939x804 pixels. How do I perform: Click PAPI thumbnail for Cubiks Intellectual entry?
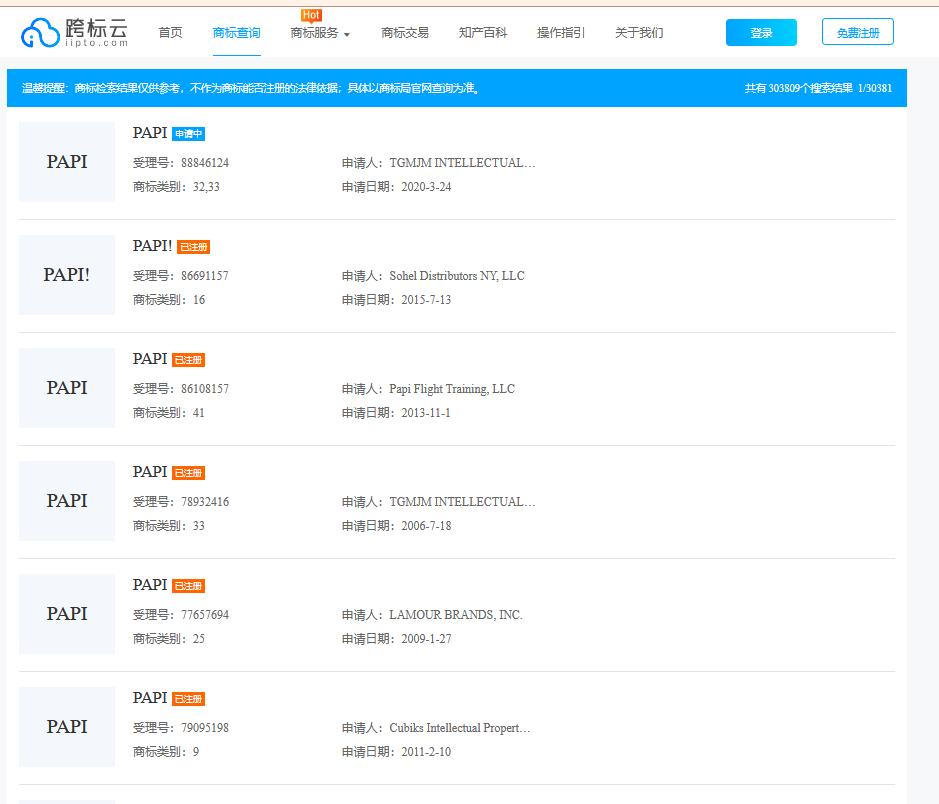point(67,727)
